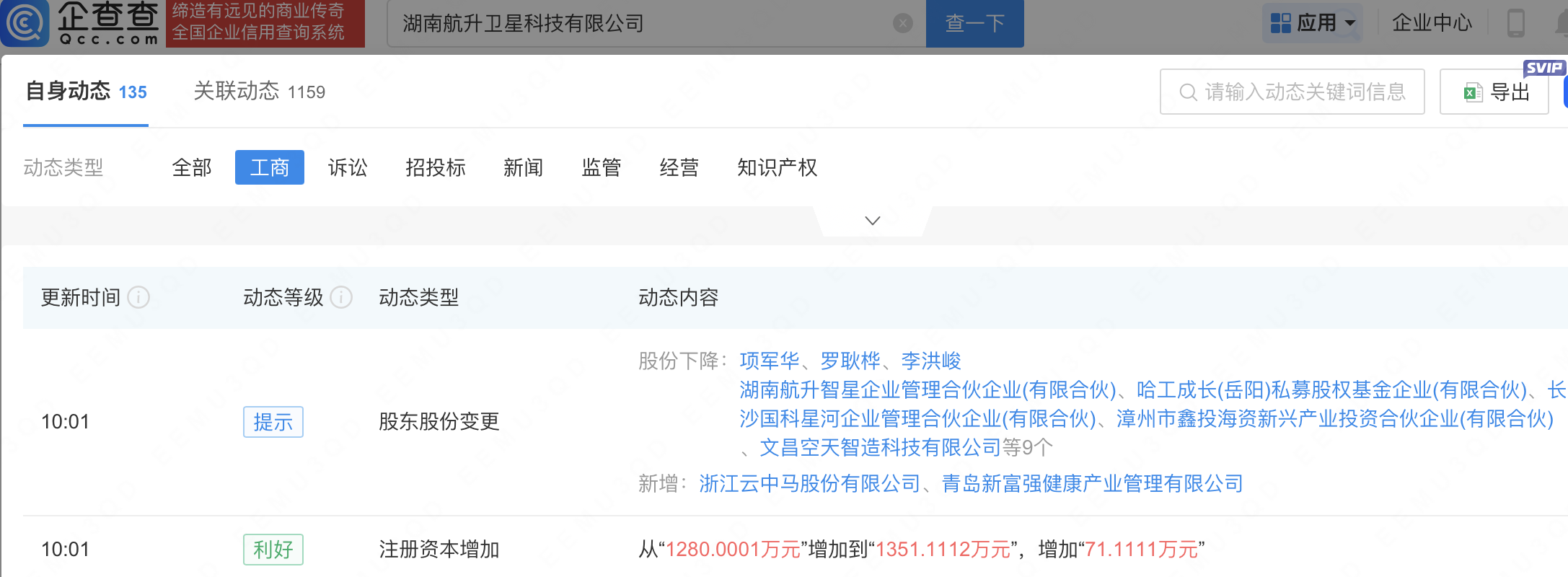1568x577 pixels.
Task: Switch to 关联动态 tab
Action: (x=259, y=92)
